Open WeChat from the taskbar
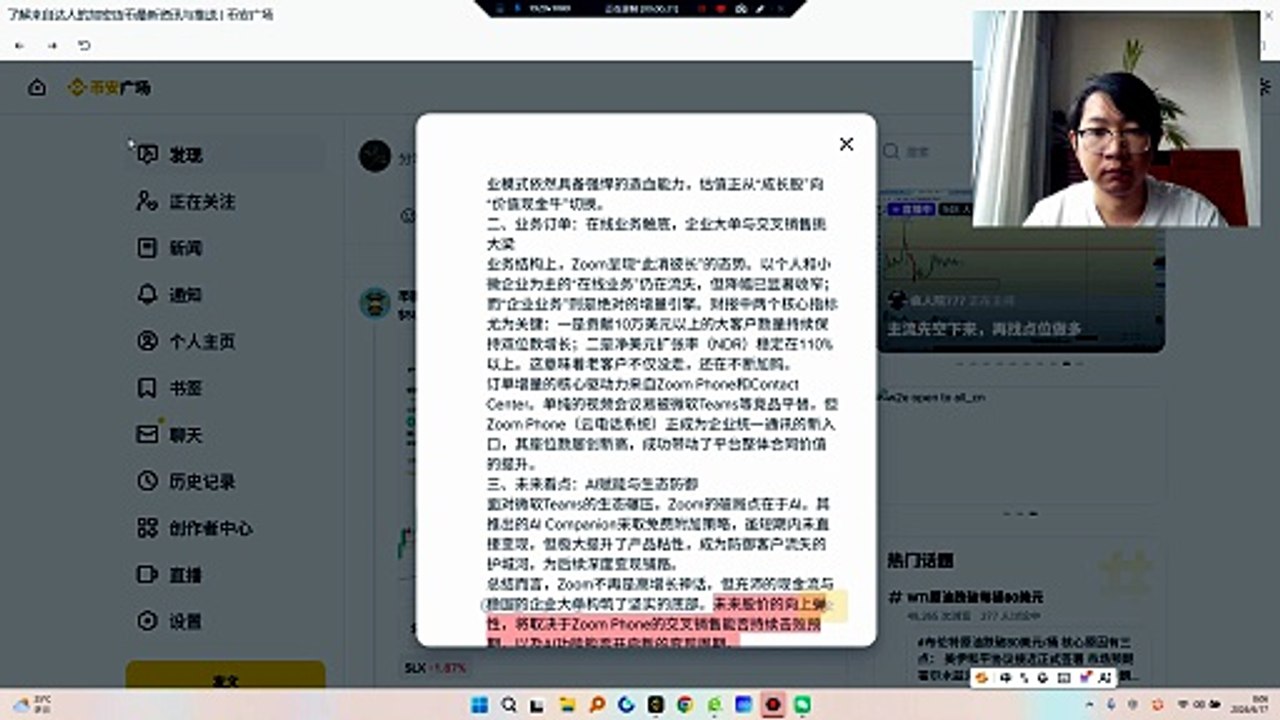This screenshot has width=1280, height=720. coord(802,705)
